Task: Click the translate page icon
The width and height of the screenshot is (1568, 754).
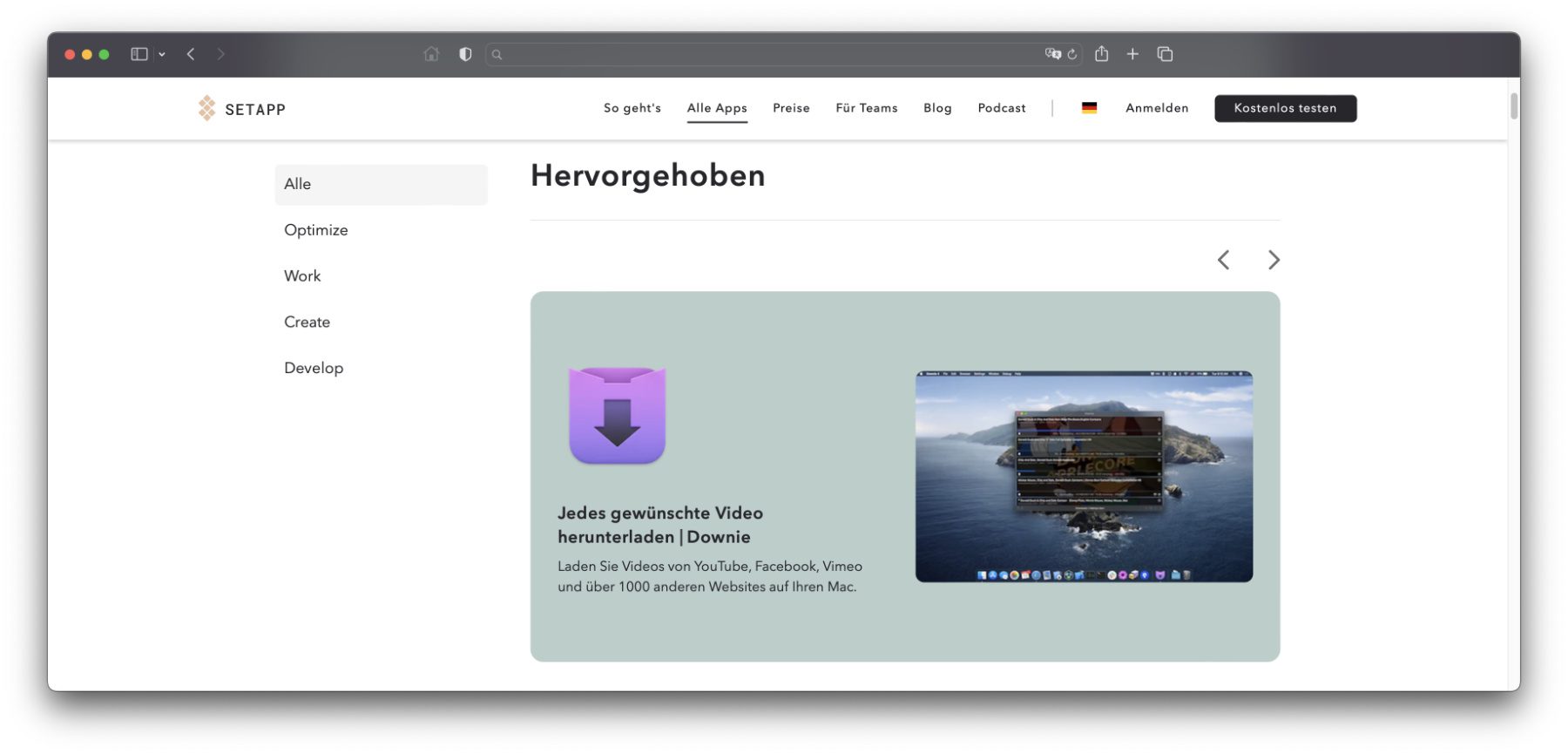Action: 1052,54
